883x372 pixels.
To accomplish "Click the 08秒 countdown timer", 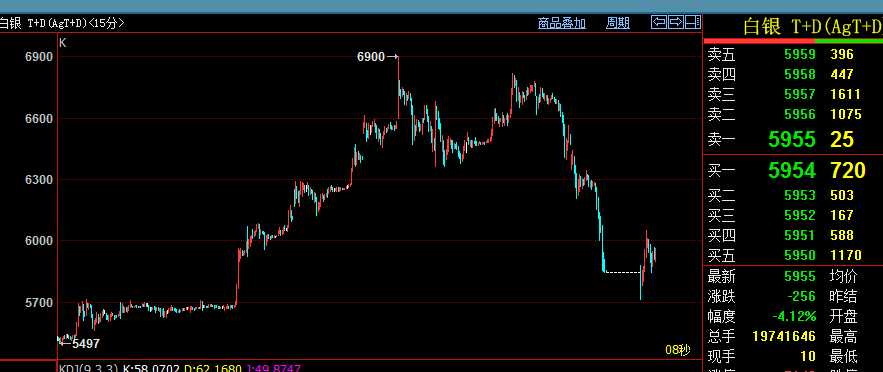I will click(677, 350).
